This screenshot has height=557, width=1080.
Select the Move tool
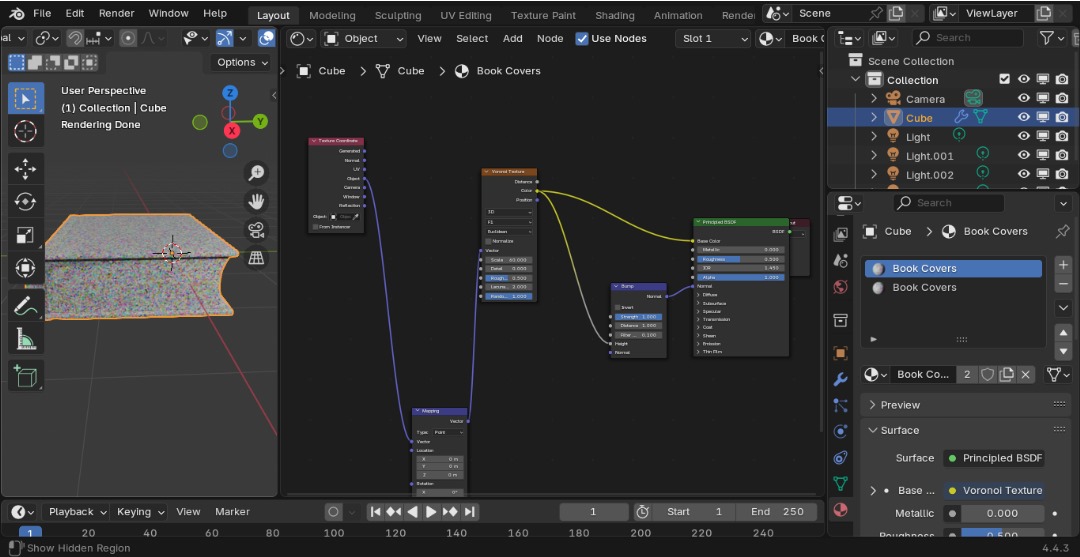[25, 169]
